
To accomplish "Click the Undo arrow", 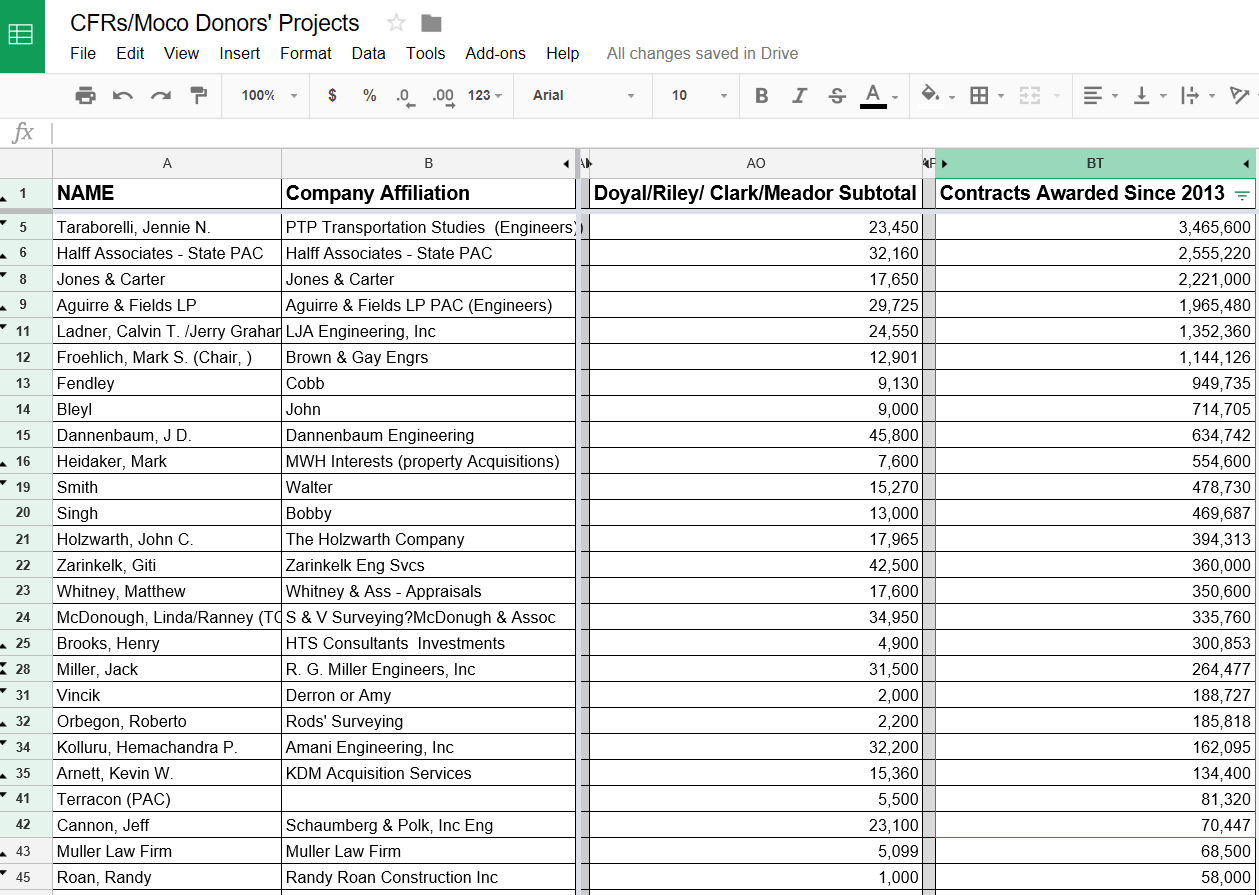I will pyautogui.click(x=123, y=95).
